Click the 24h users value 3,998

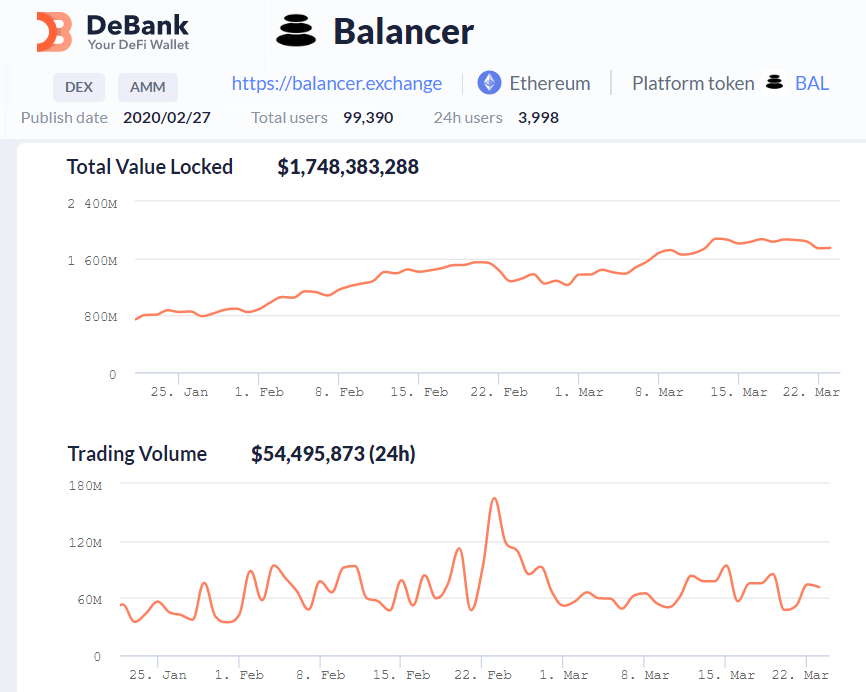pos(538,118)
